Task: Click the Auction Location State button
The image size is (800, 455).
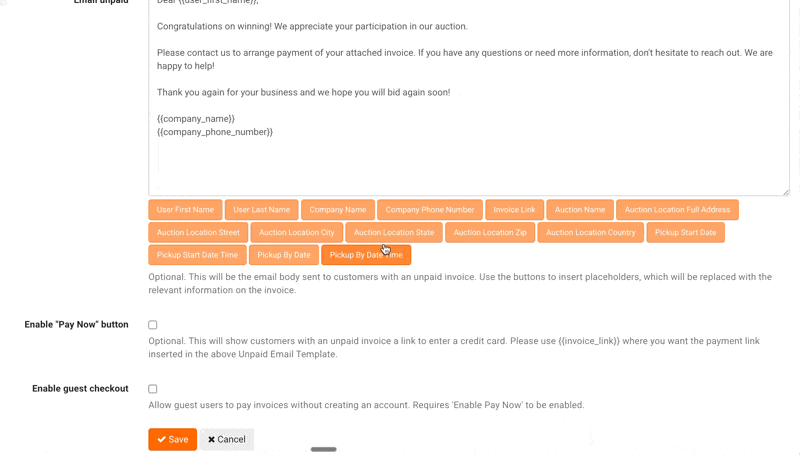Action: pyautogui.click(x=394, y=233)
